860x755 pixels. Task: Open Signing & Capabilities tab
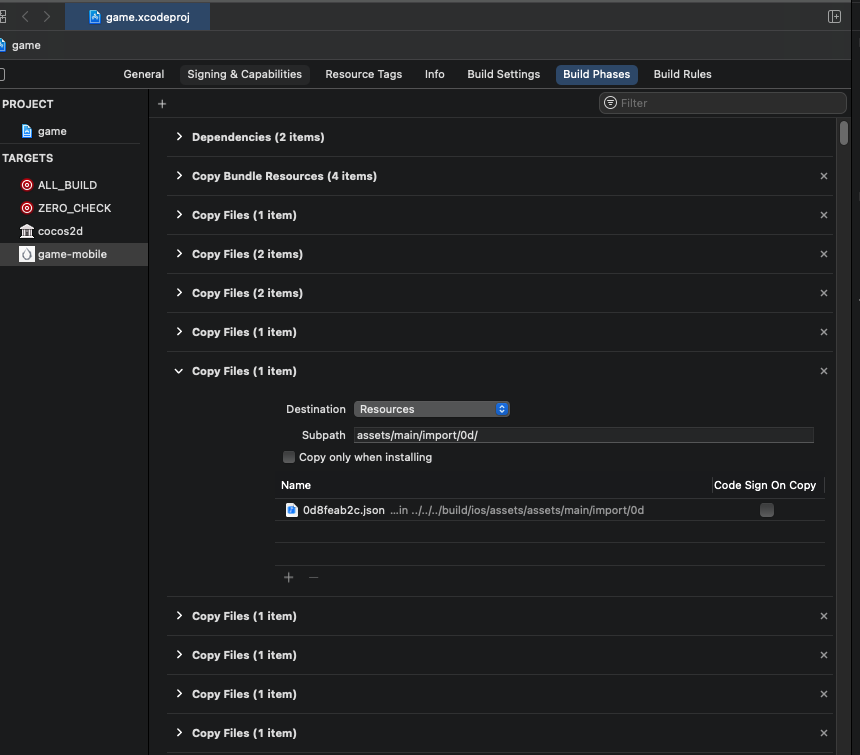245,74
